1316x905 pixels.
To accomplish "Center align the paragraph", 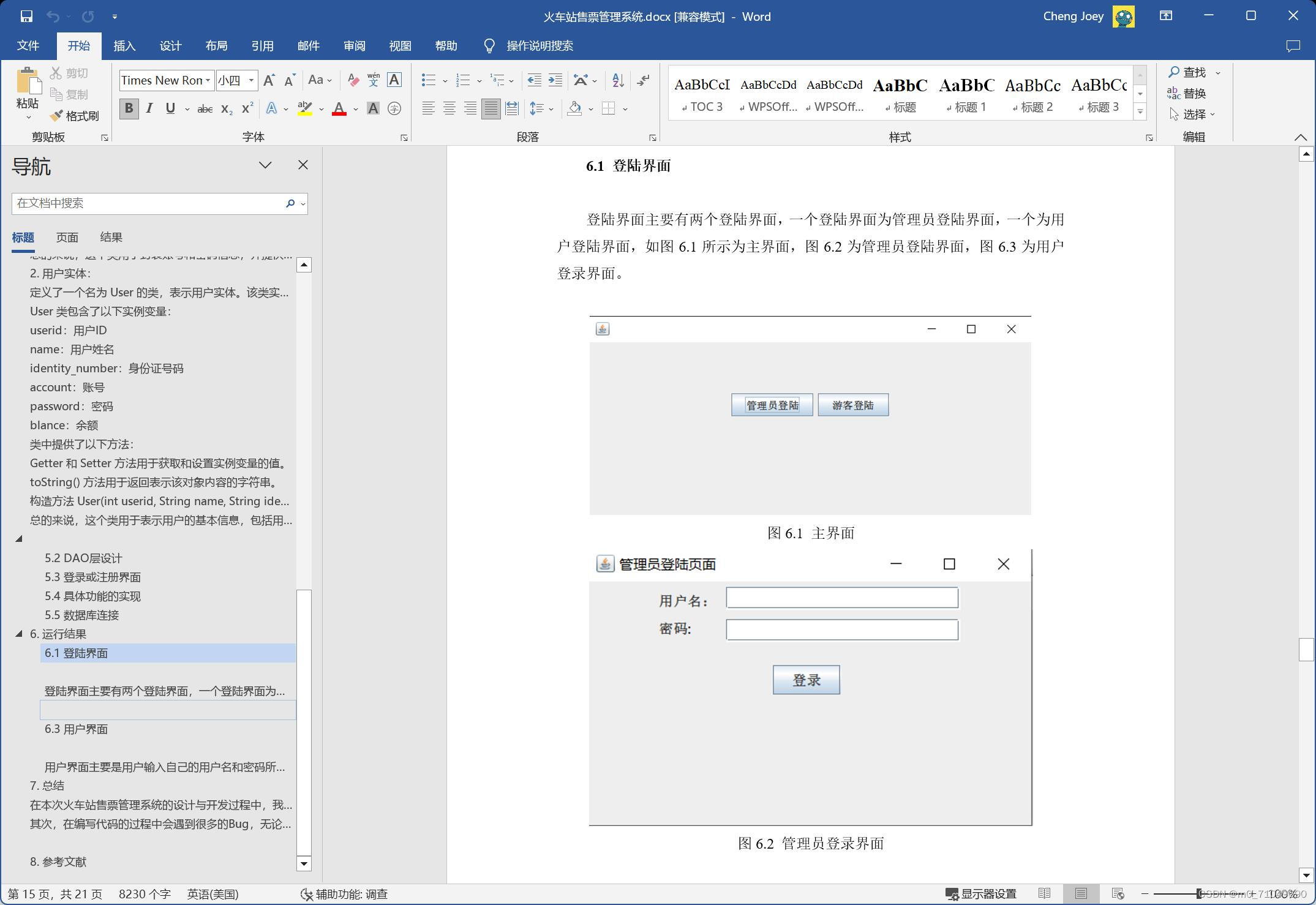I will click(x=449, y=109).
